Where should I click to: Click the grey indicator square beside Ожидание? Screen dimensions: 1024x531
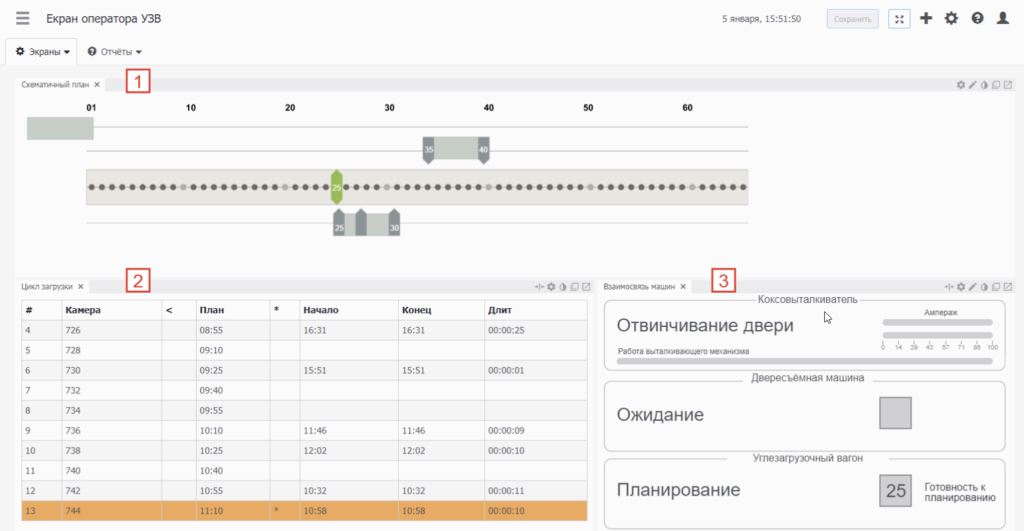point(895,413)
